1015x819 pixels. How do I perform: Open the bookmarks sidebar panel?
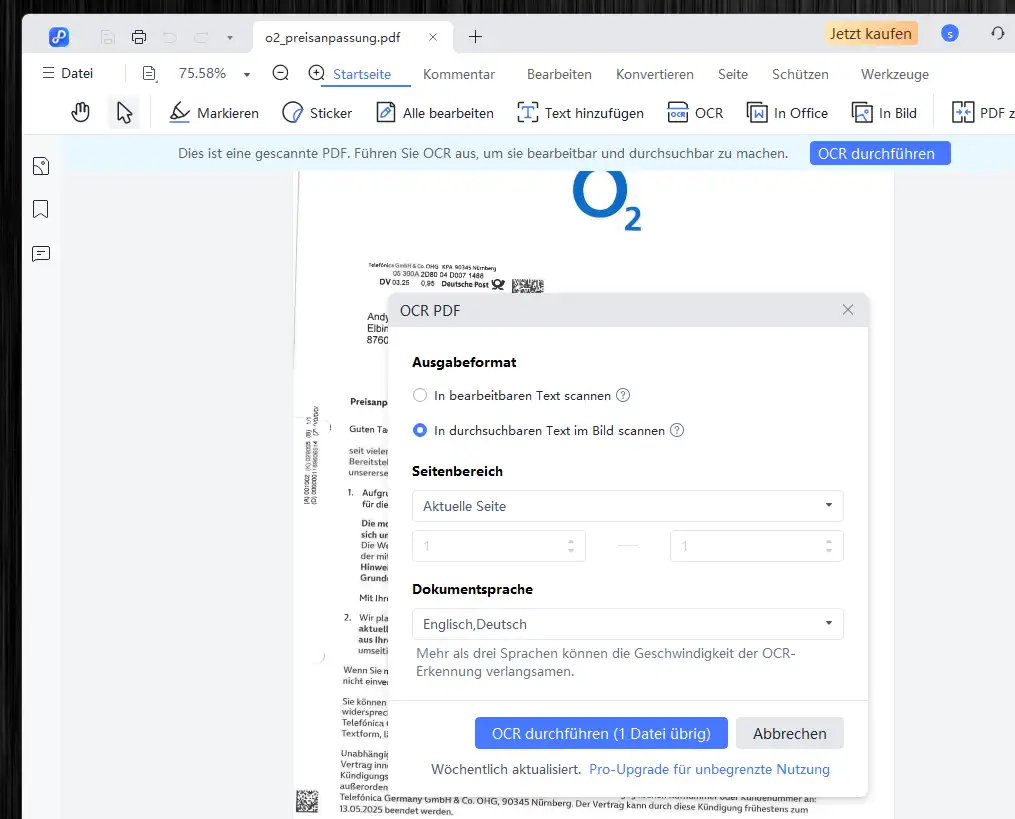pyautogui.click(x=41, y=209)
